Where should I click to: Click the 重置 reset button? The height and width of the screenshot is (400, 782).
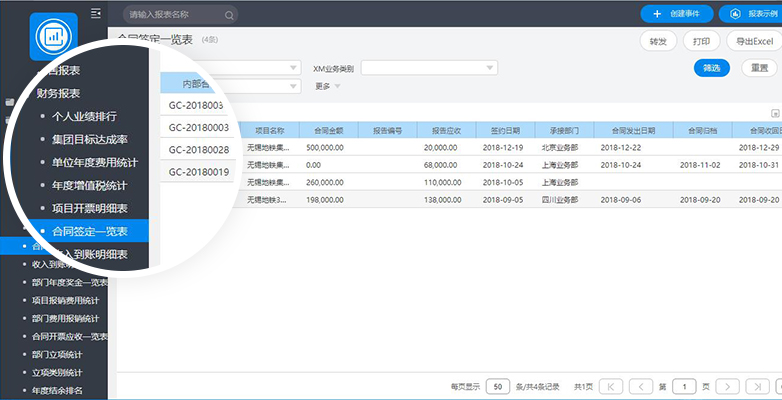tap(760, 68)
